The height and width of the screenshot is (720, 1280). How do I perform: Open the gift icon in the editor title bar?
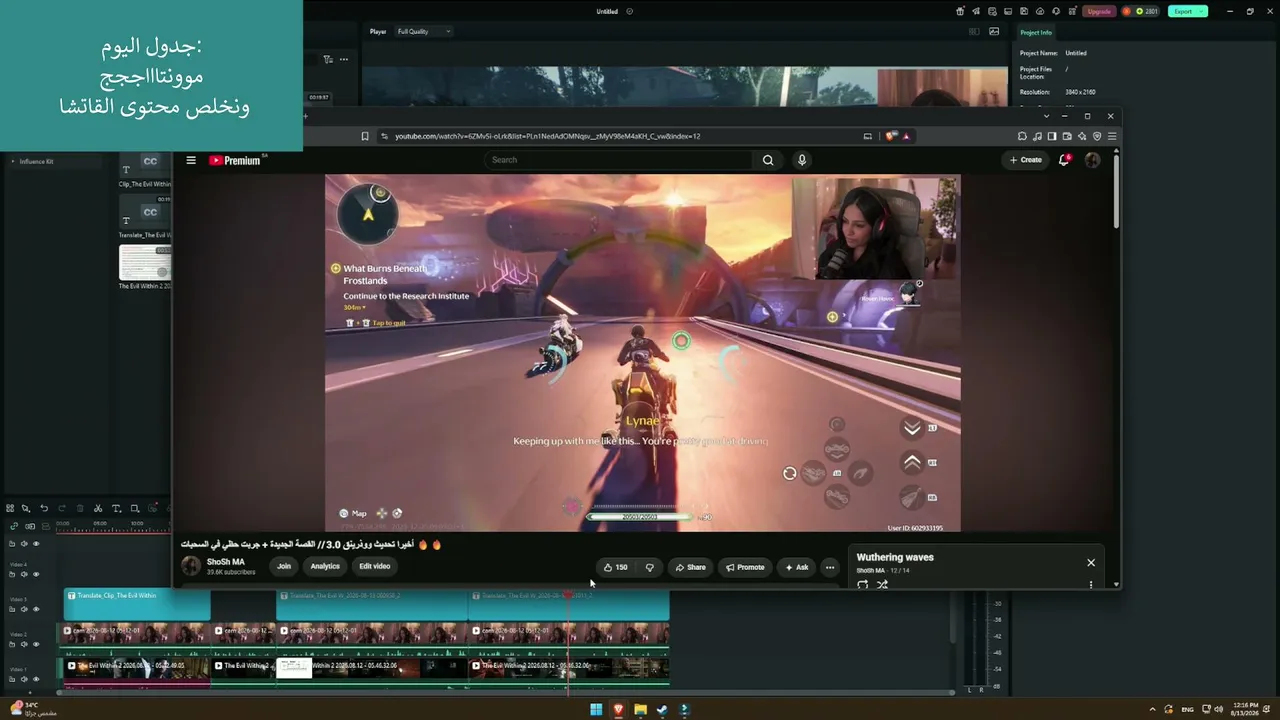960,11
